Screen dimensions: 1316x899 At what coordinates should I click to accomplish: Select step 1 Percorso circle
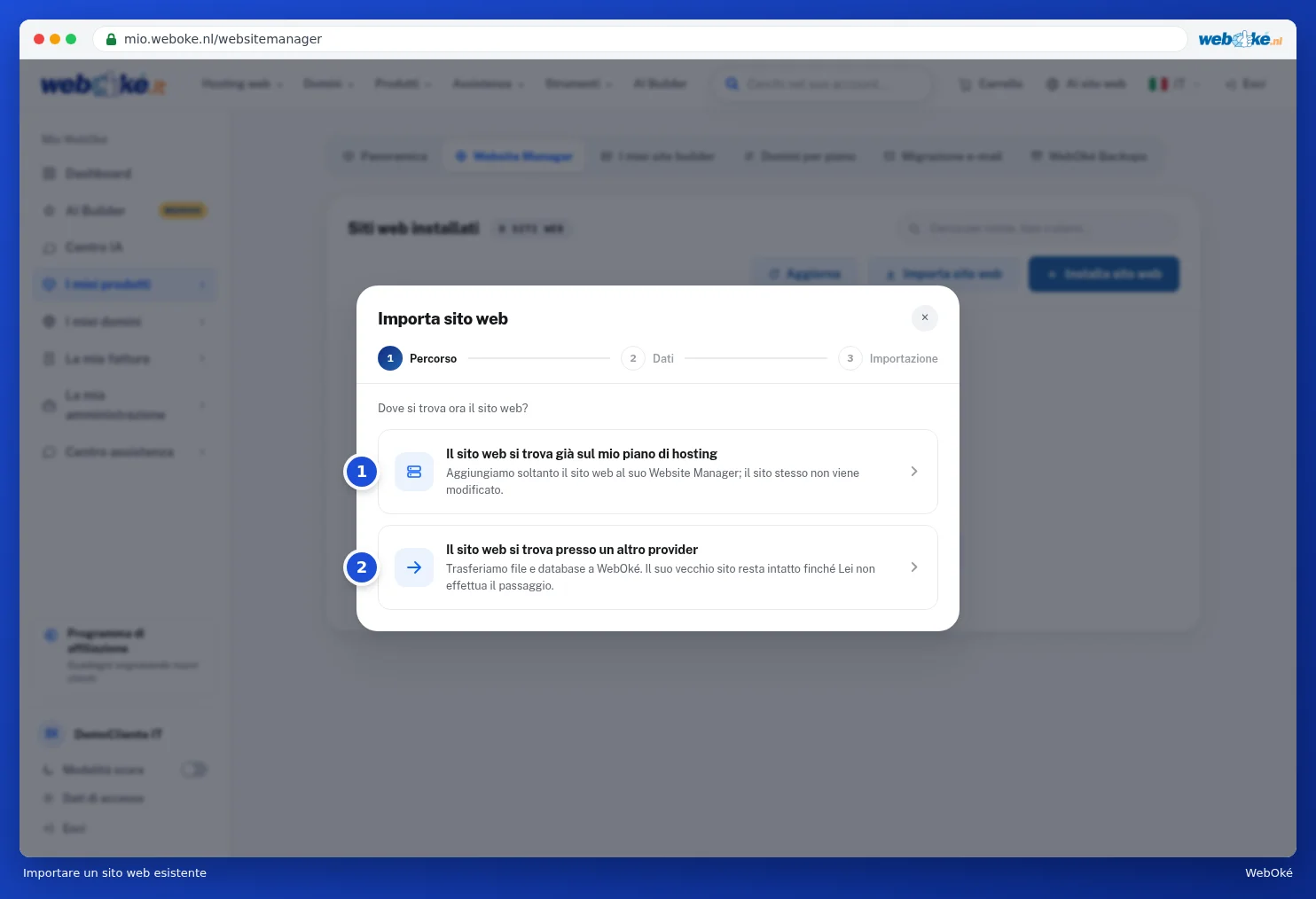(x=390, y=358)
